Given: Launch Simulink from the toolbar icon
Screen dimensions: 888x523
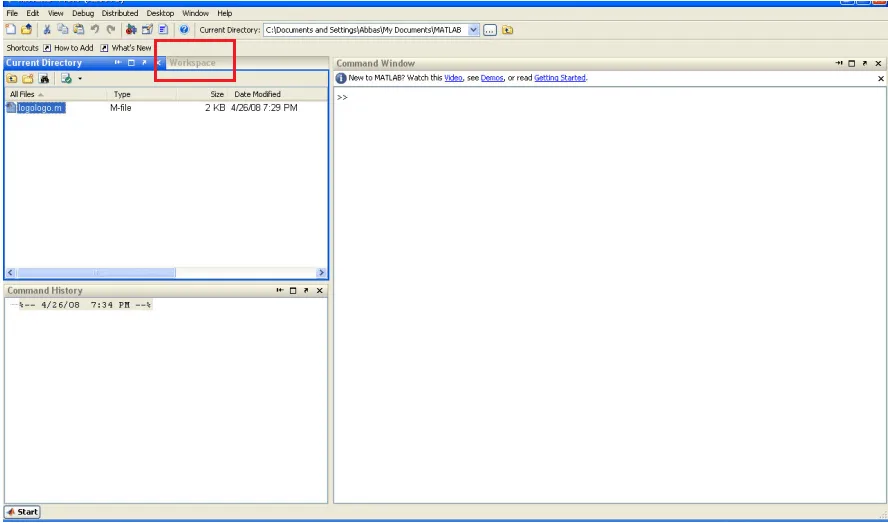Looking at the screenshot, I should point(131,29).
